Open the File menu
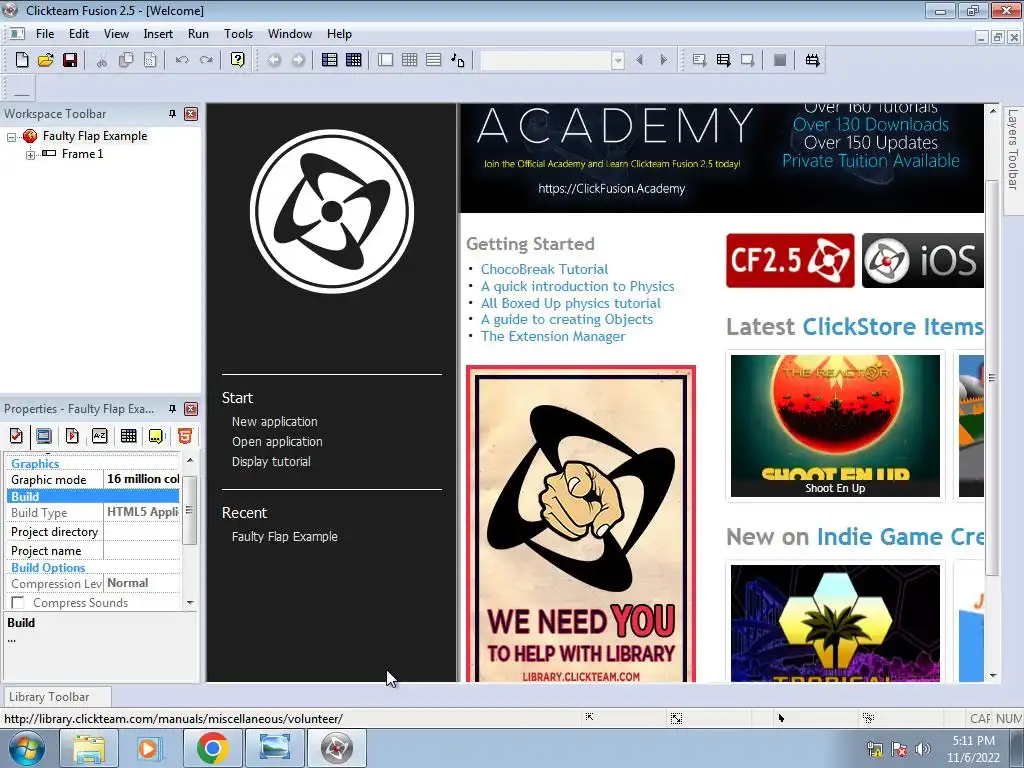 pyautogui.click(x=45, y=34)
